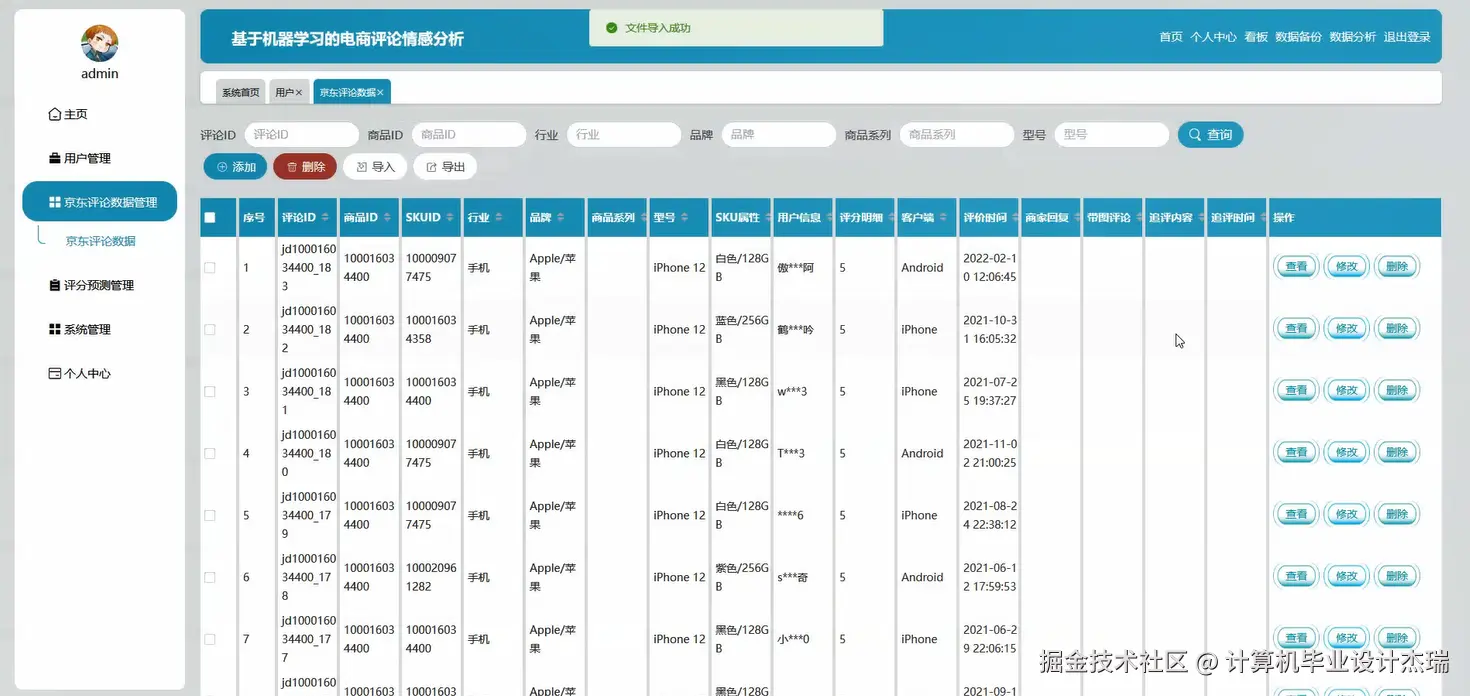Click 查看 for row 2
Viewport: 1470px width, 696px height.
[1296, 329]
